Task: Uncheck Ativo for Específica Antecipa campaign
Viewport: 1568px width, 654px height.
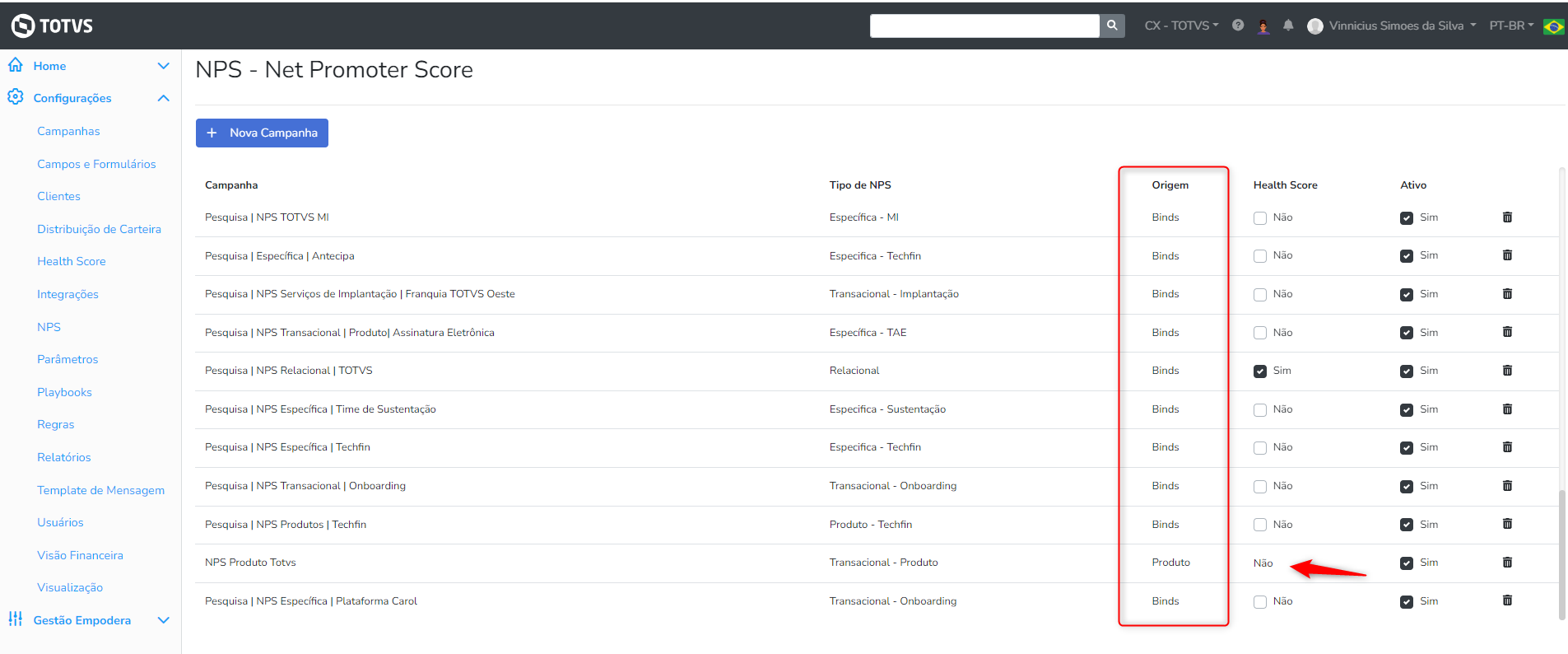Action: point(1407,256)
